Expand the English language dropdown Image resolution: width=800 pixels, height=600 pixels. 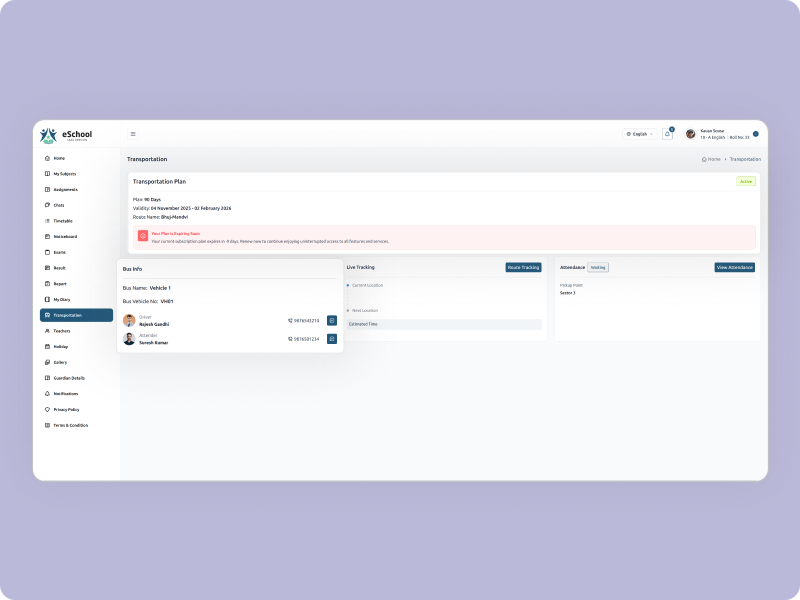pyautogui.click(x=640, y=134)
